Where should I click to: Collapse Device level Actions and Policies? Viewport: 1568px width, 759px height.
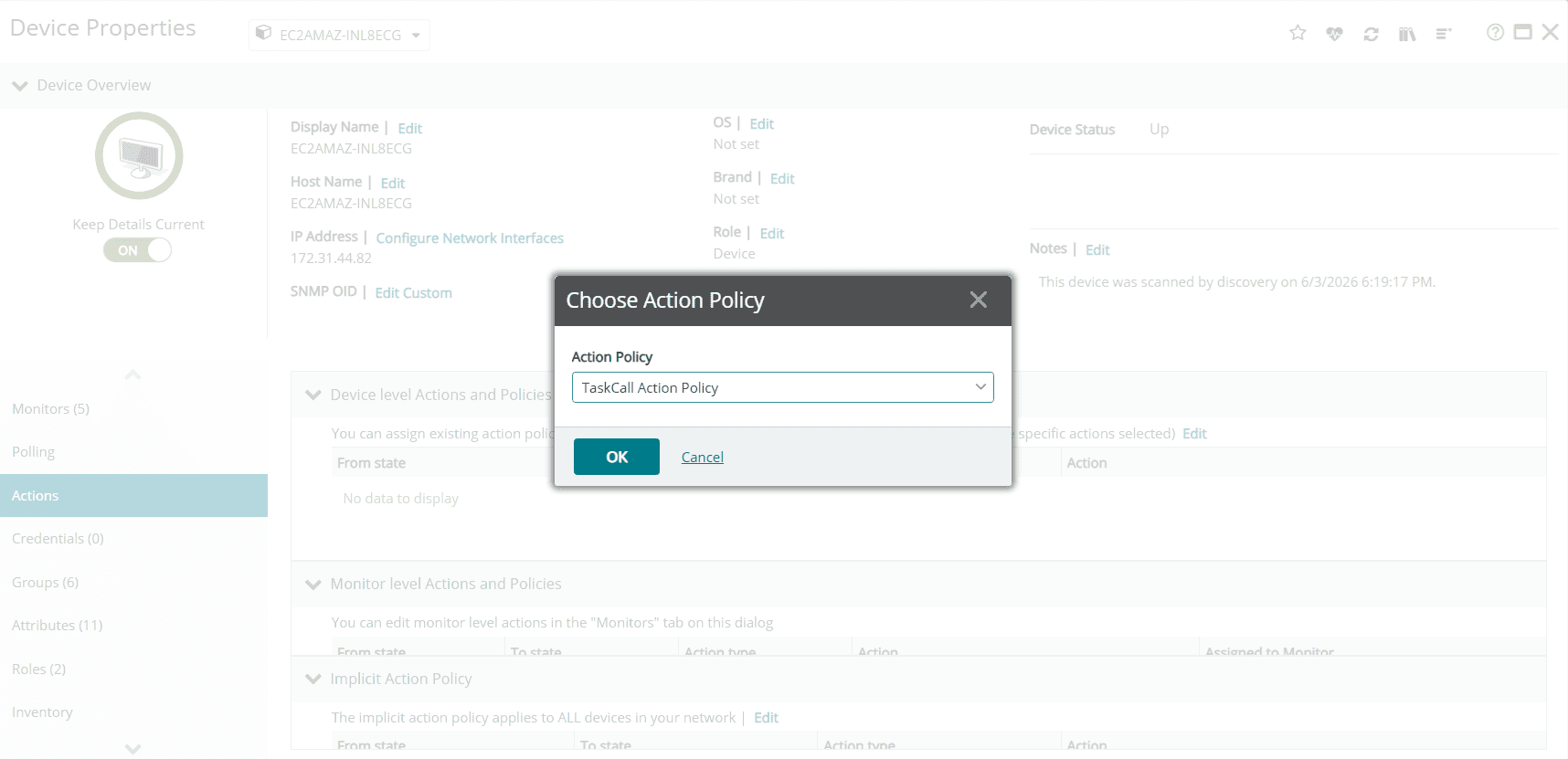coord(313,395)
